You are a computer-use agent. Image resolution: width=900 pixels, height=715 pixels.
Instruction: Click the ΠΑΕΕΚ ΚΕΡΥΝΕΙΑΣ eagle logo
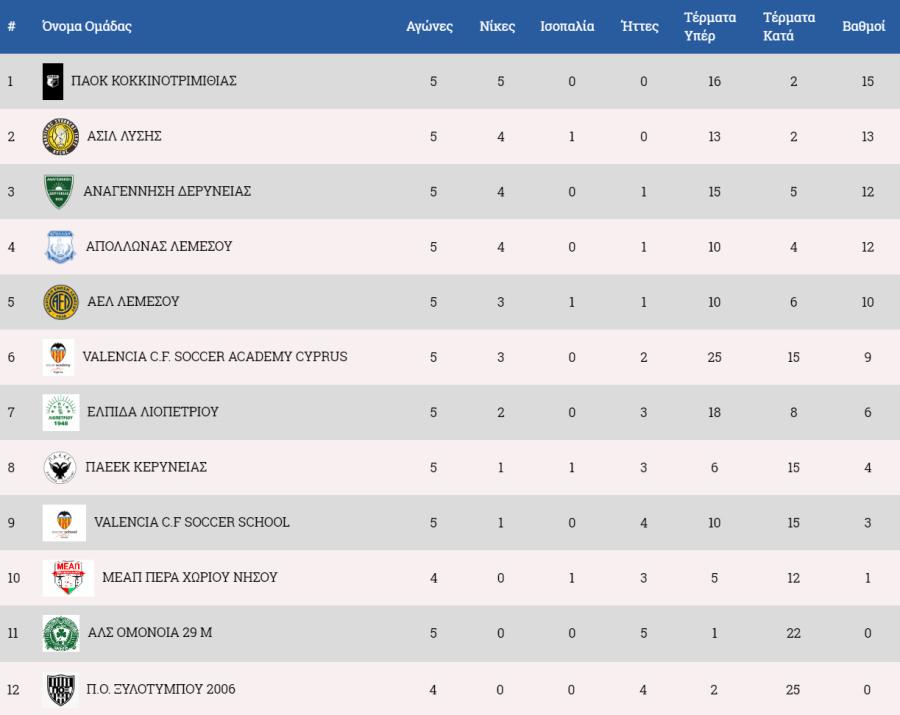(x=60, y=468)
